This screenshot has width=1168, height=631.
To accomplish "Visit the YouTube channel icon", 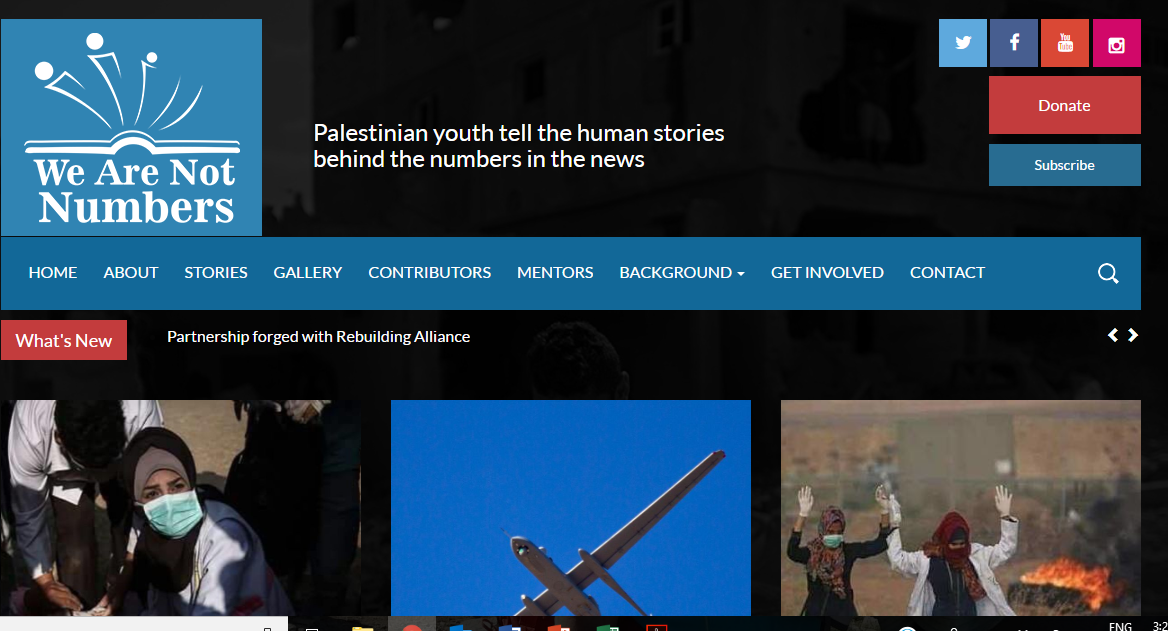I will (x=1065, y=43).
